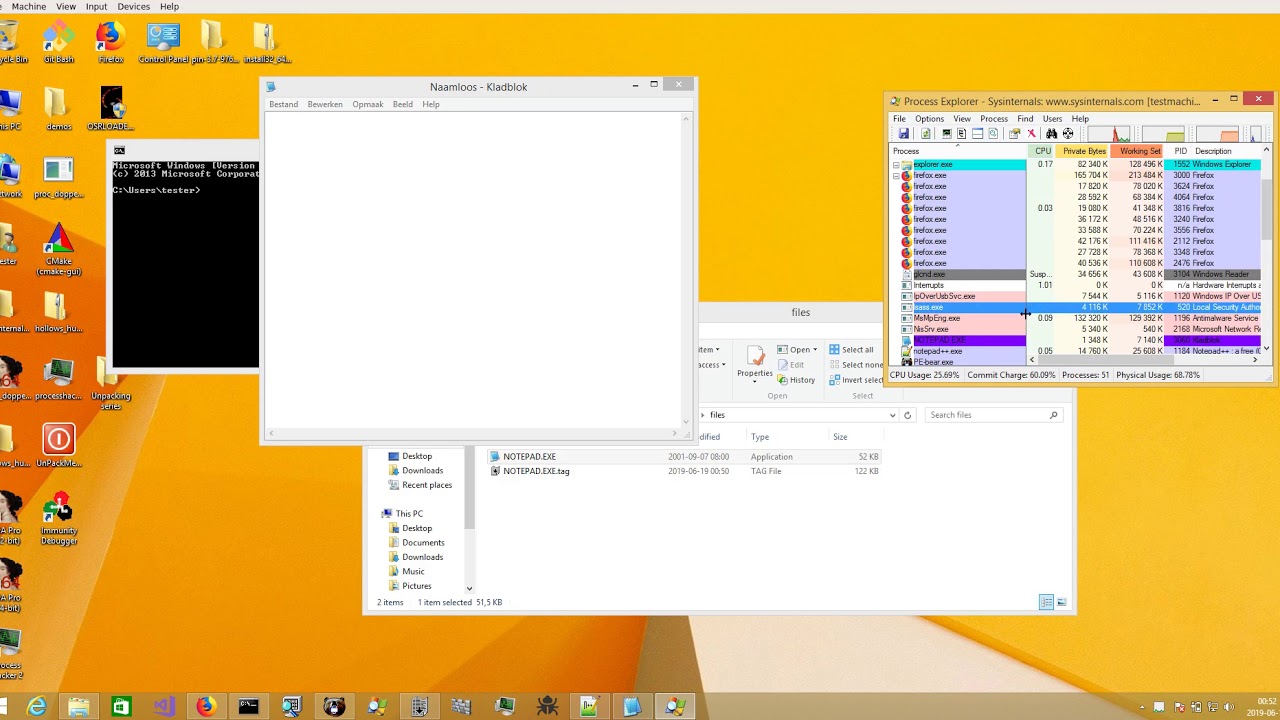Click the Immunity Debugger desktop icon

58,520
